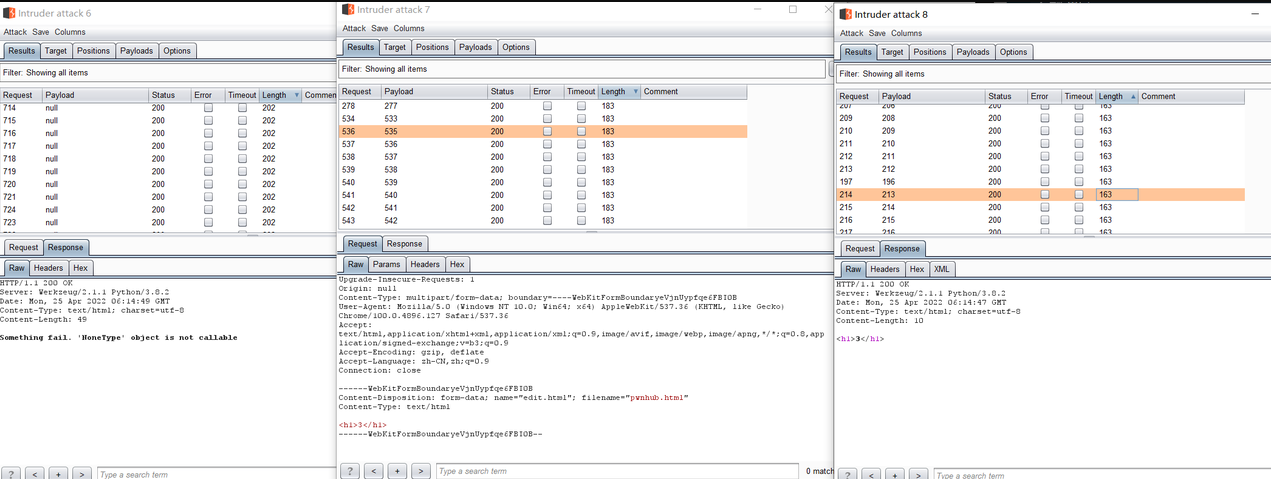Switch to Payloads tab in Intruder attack 8
The height and width of the screenshot is (479, 1271).
(974, 52)
